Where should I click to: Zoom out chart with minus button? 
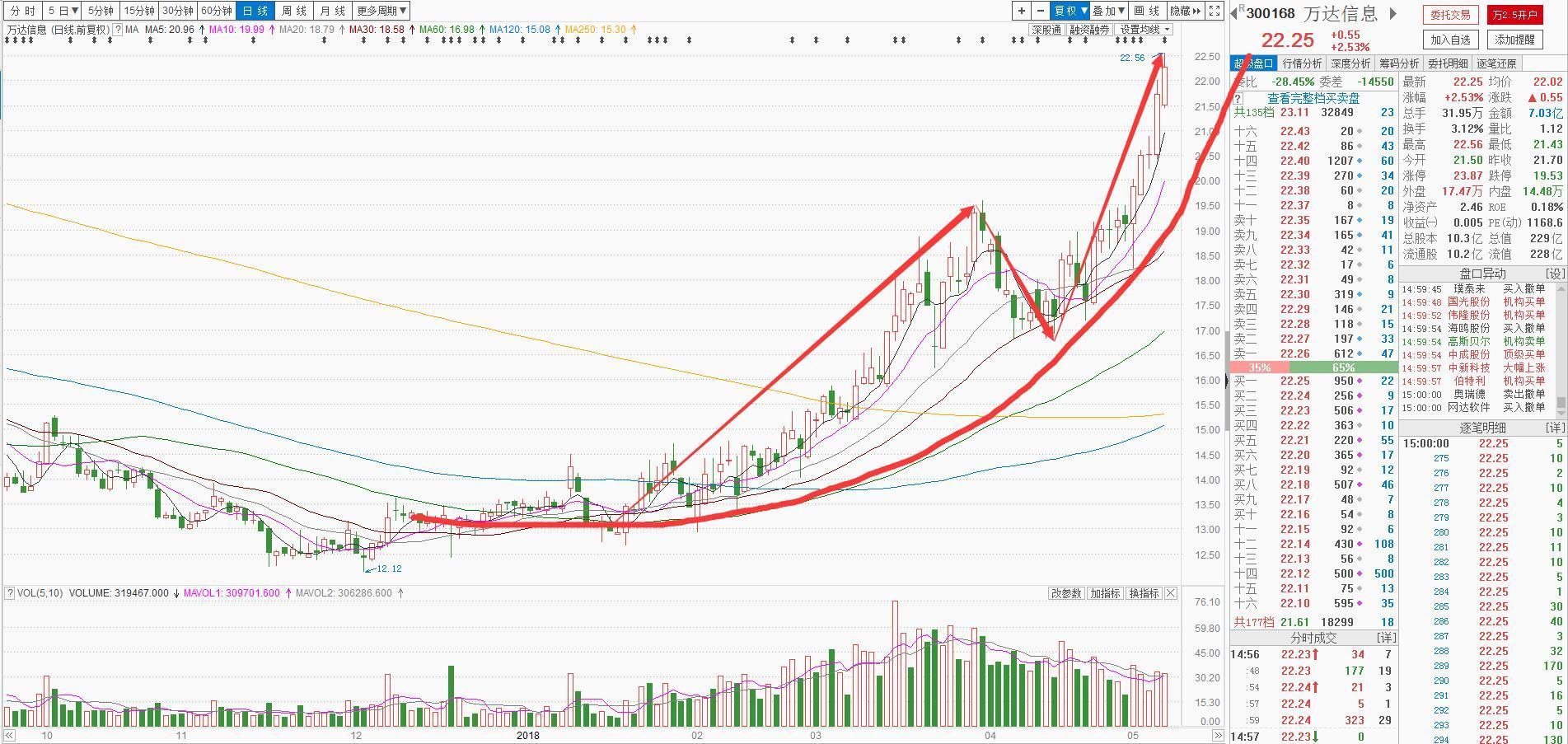(1041, 11)
